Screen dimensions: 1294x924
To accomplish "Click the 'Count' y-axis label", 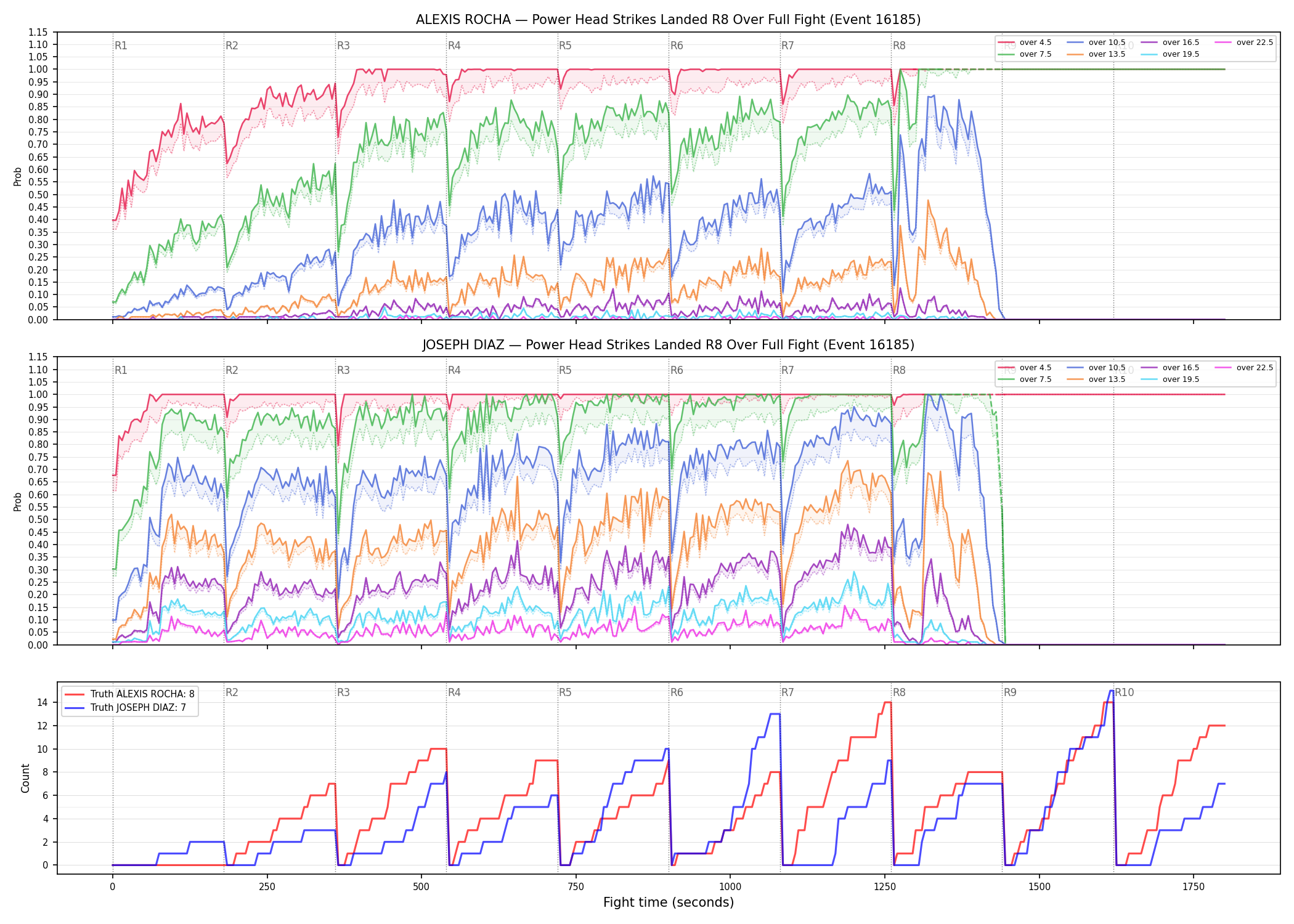I will (25, 778).
